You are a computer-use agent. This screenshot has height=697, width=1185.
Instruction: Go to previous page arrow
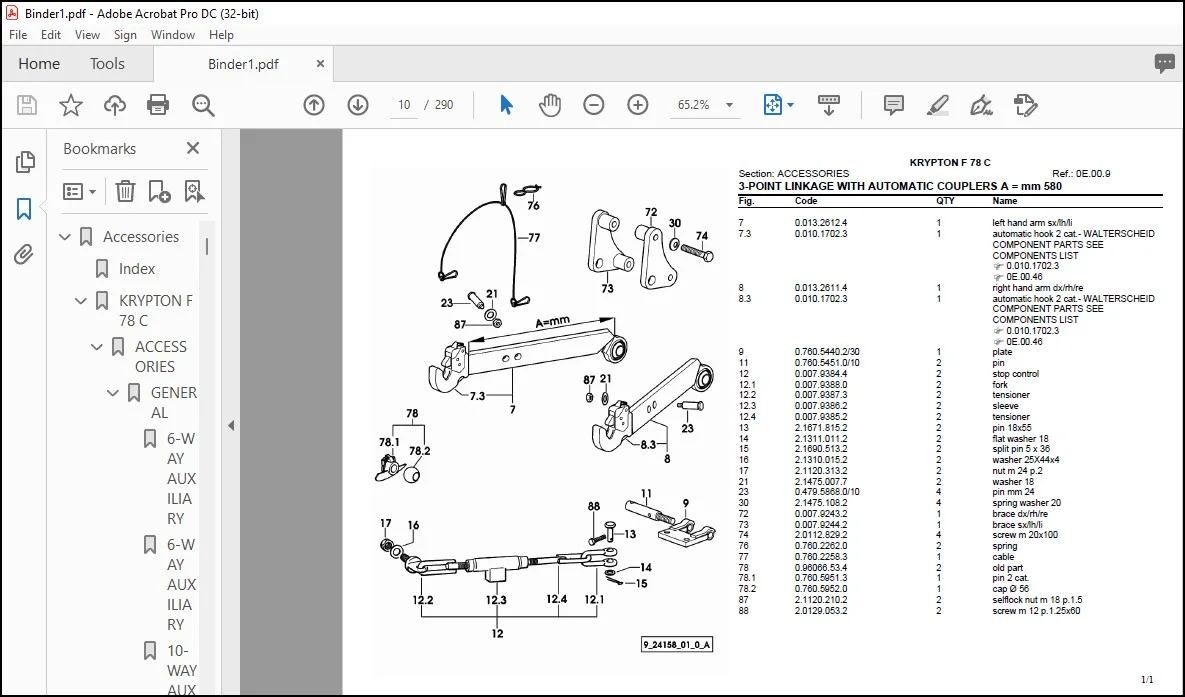(314, 105)
